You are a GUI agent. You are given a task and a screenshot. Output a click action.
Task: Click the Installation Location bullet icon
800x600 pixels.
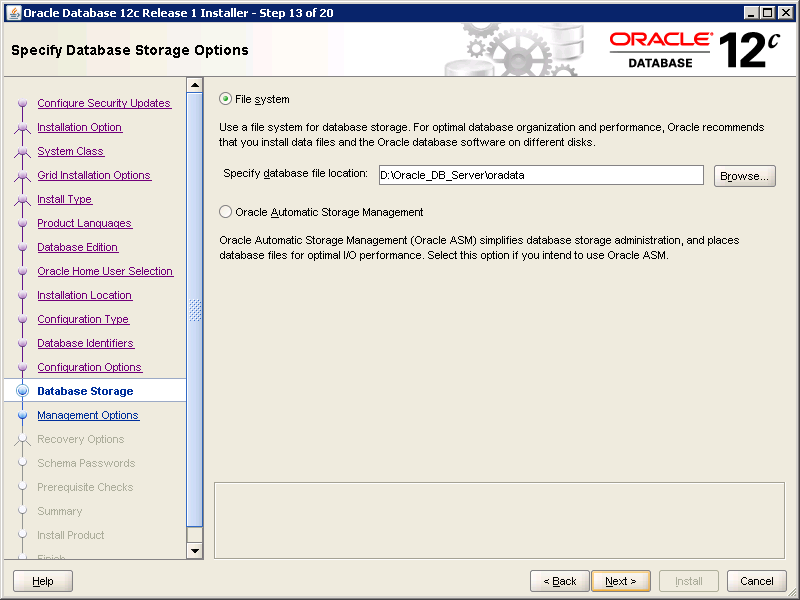pyautogui.click(x=22, y=295)
